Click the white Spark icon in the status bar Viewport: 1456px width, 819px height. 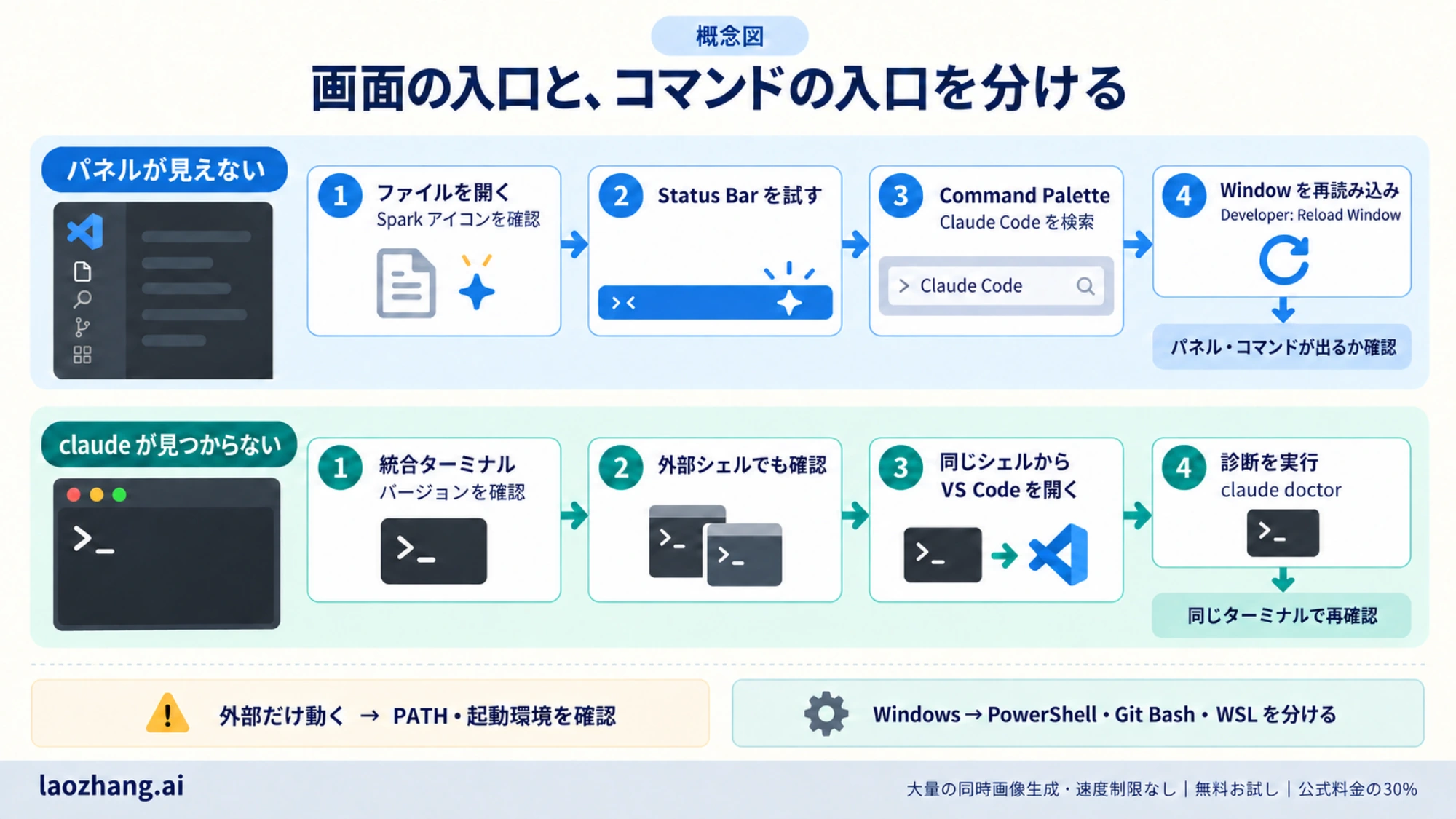[x=789, y=303]
